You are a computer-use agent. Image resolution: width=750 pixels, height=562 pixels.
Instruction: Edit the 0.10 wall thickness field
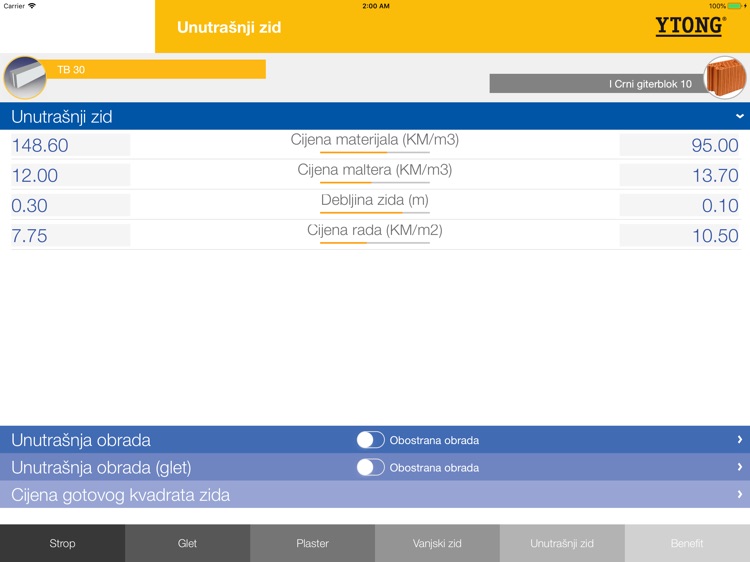(x=680, y=205)
